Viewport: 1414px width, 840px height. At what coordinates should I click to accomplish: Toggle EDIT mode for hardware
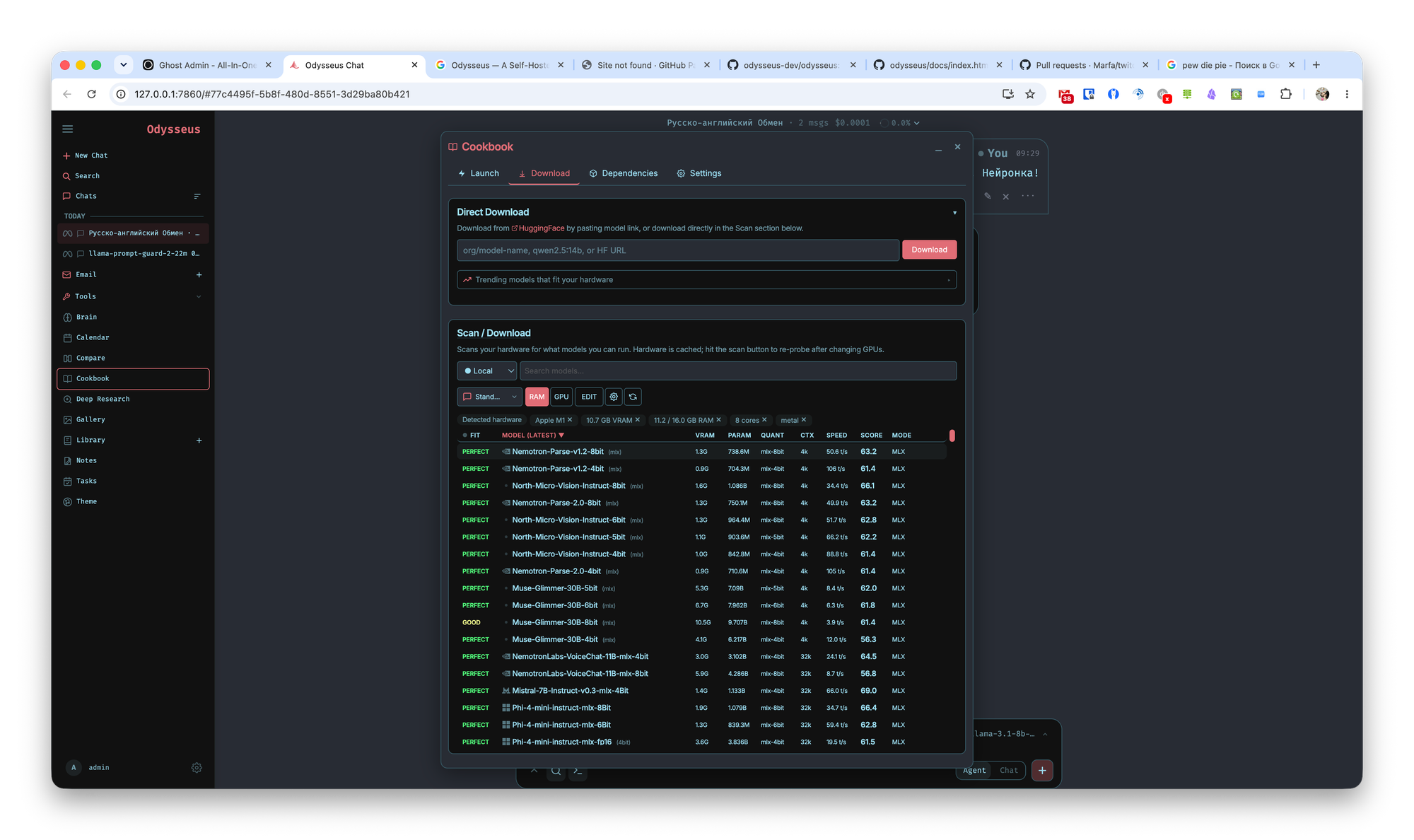click(x=589, y=397)
